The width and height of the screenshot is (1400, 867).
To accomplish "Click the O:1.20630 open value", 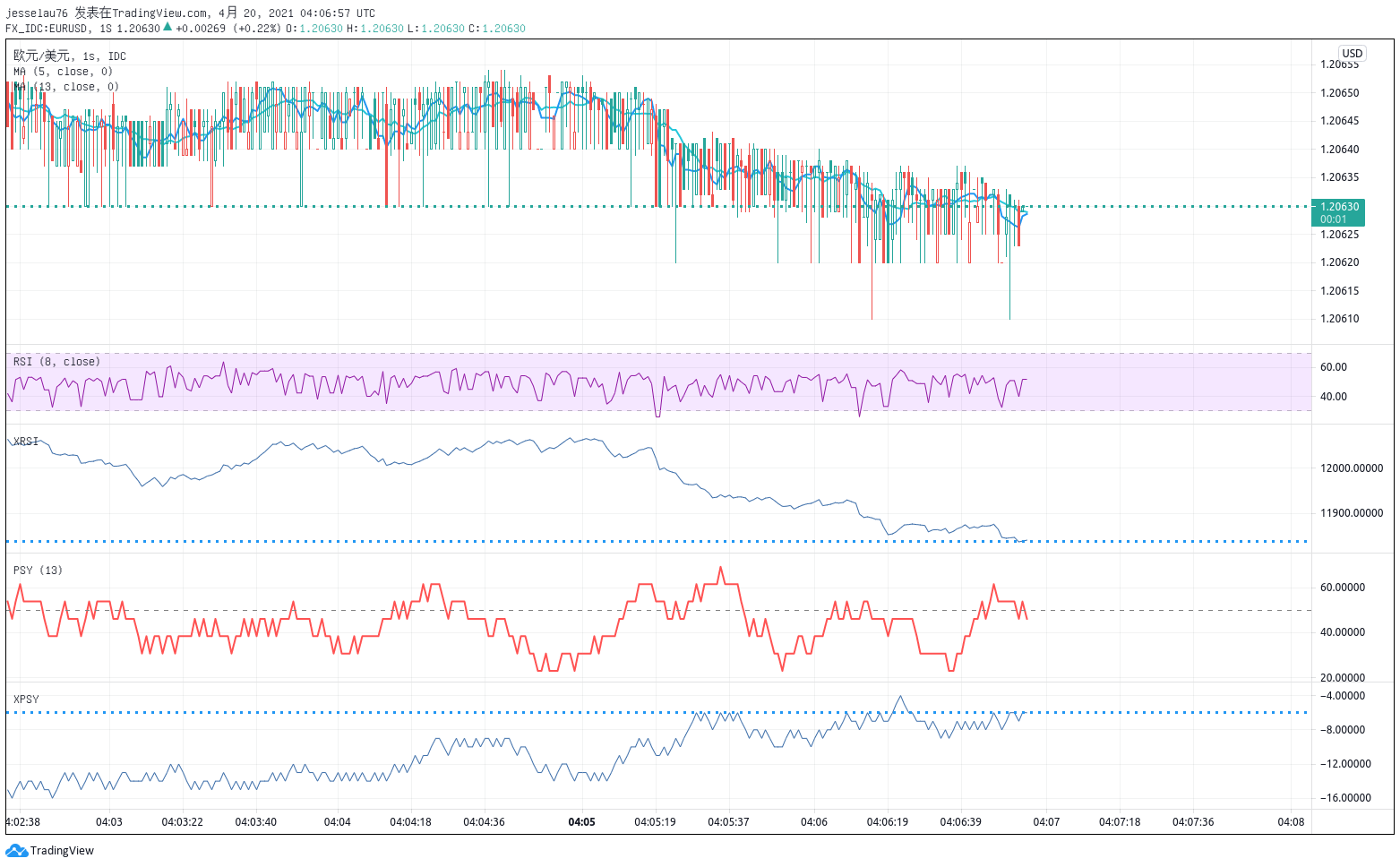I will pos(314,29).
